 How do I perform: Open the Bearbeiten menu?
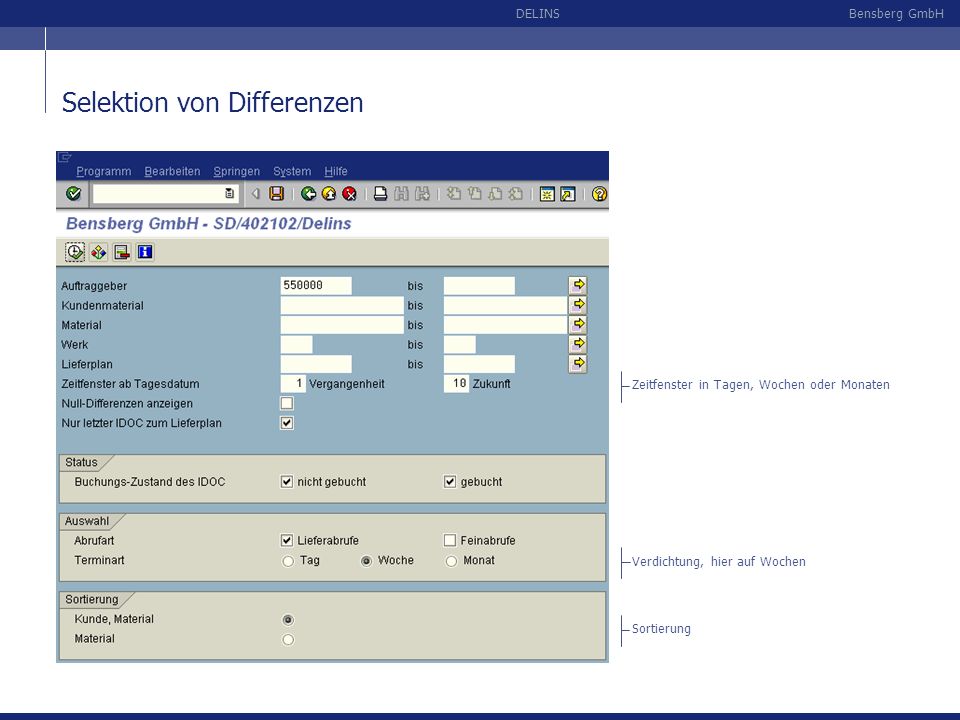click(x=172, y=171)
